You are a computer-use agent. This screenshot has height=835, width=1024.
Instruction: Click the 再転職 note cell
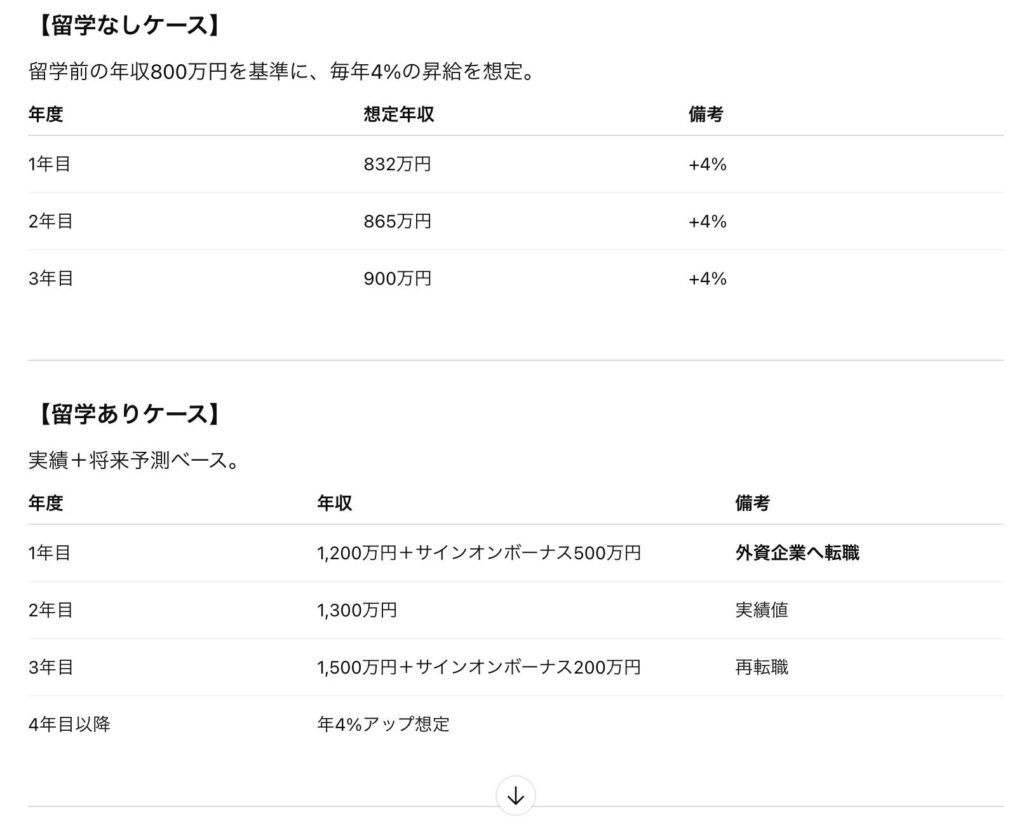click(x=761, y=666)
